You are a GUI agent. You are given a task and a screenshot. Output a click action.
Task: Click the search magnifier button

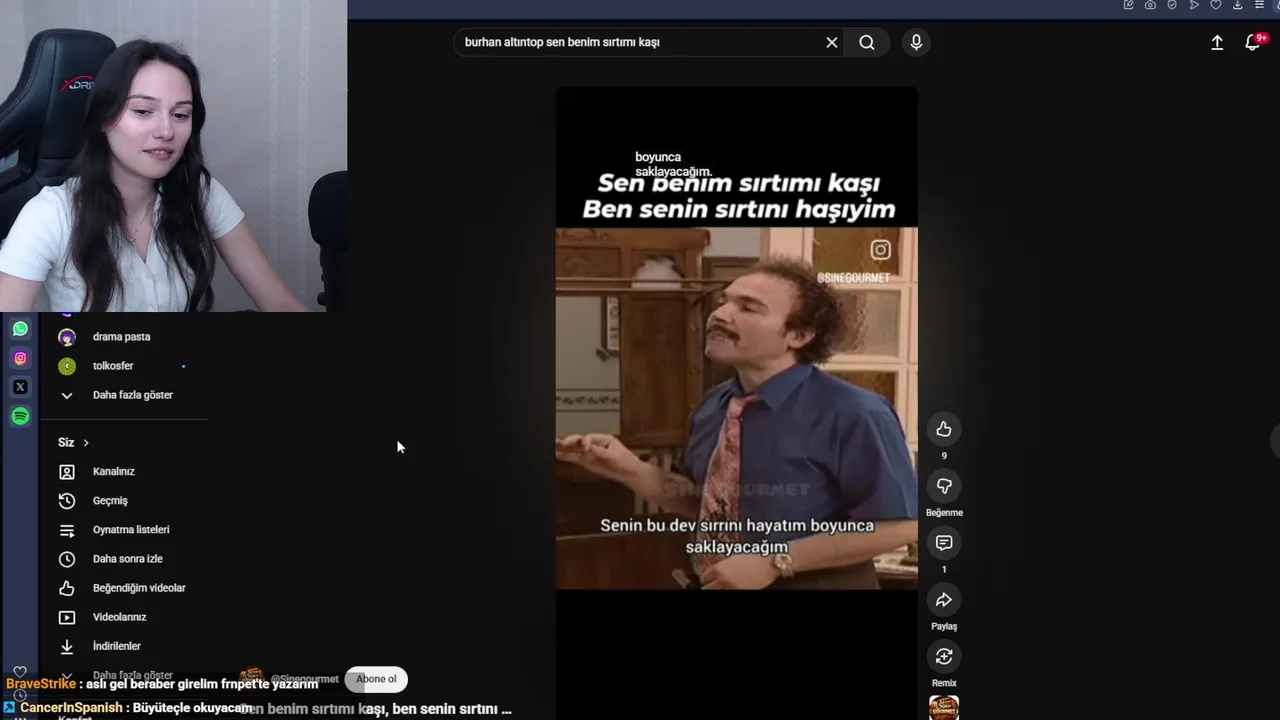click(x=867, y=42)
